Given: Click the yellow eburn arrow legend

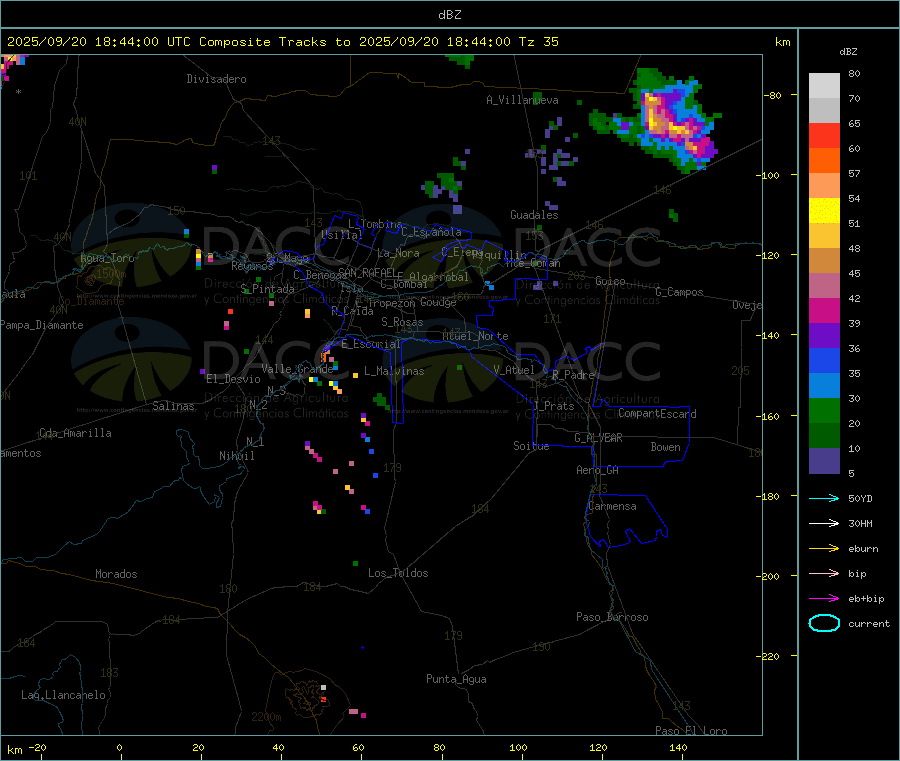Looking at the screenshot, I should (x=824, y=549).
